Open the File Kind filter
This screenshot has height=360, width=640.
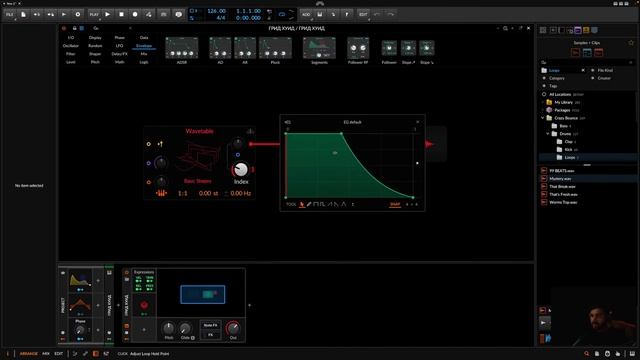[x=604, y=70]
